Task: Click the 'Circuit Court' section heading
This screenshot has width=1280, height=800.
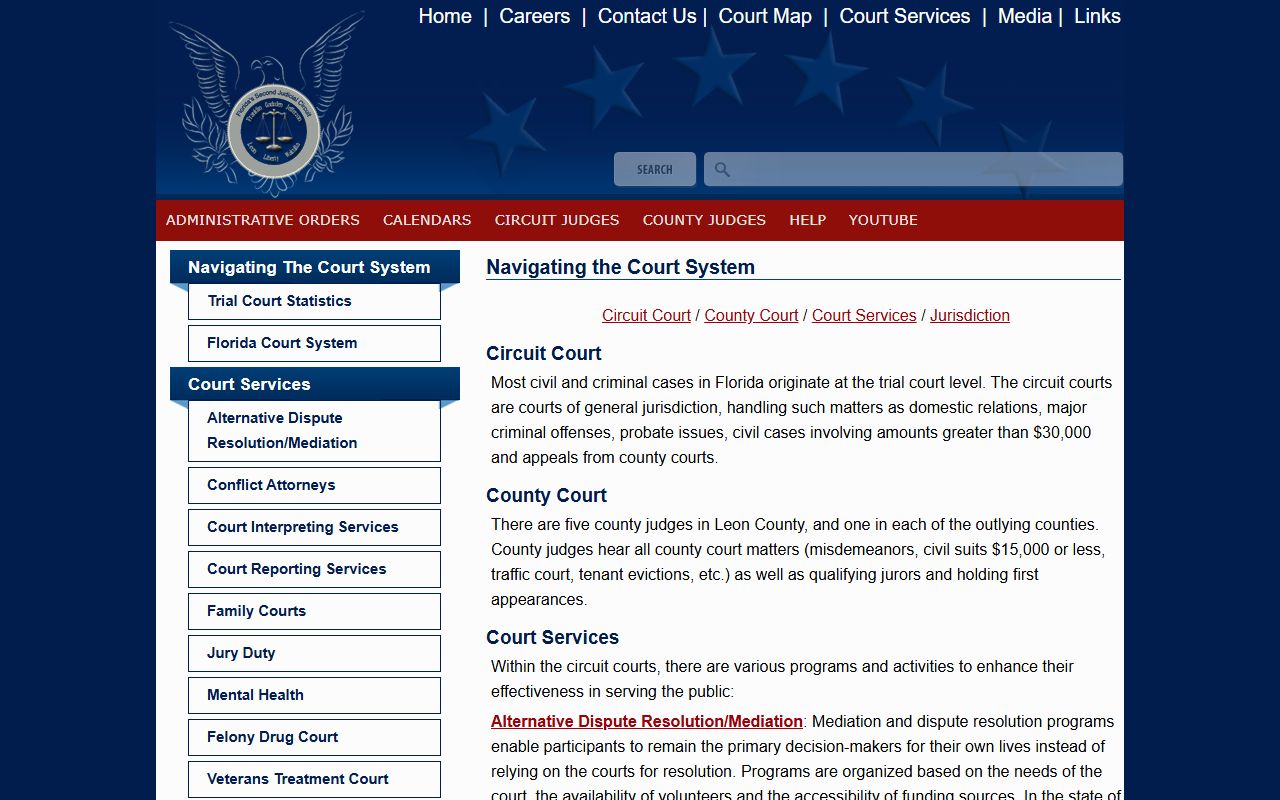Action: coord(544,353)
